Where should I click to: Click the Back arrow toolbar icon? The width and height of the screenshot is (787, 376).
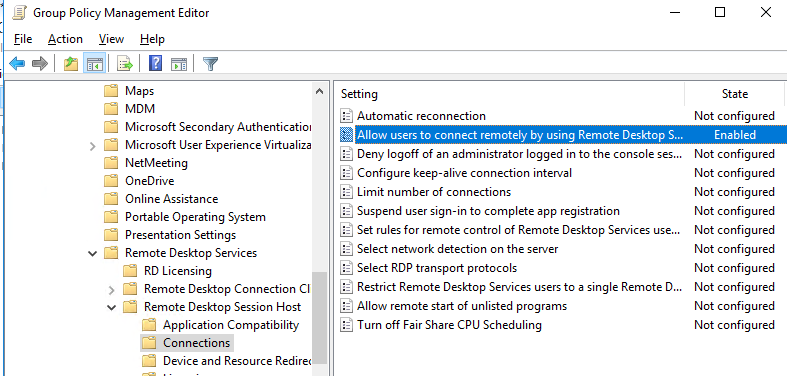(x=17, y=64)
